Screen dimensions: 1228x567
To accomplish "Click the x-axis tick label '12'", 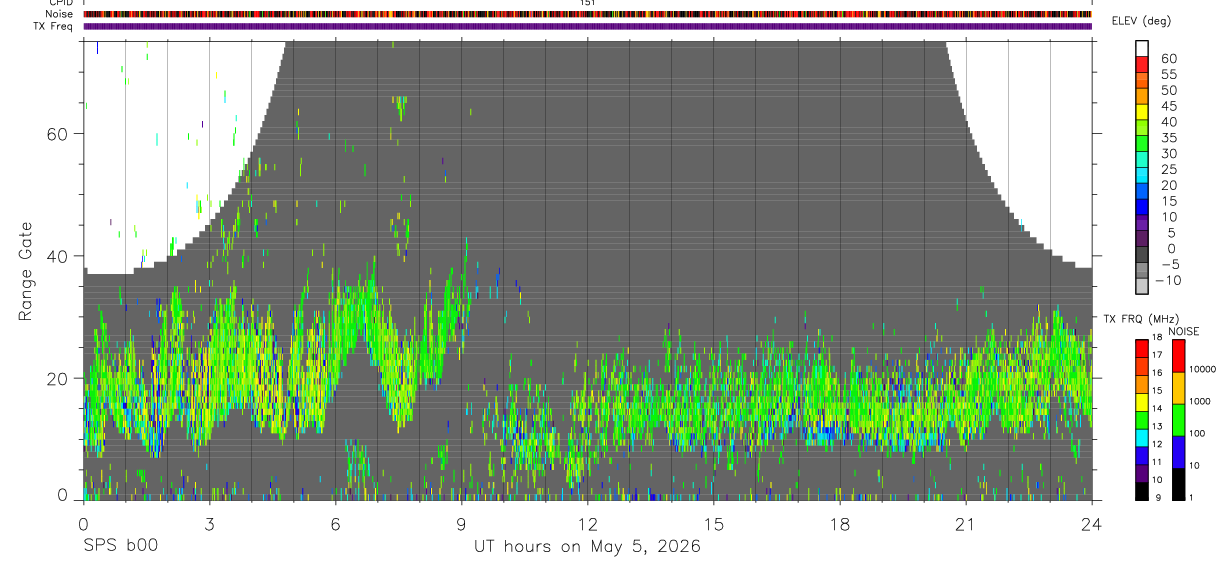I will [x=587, y=523].
